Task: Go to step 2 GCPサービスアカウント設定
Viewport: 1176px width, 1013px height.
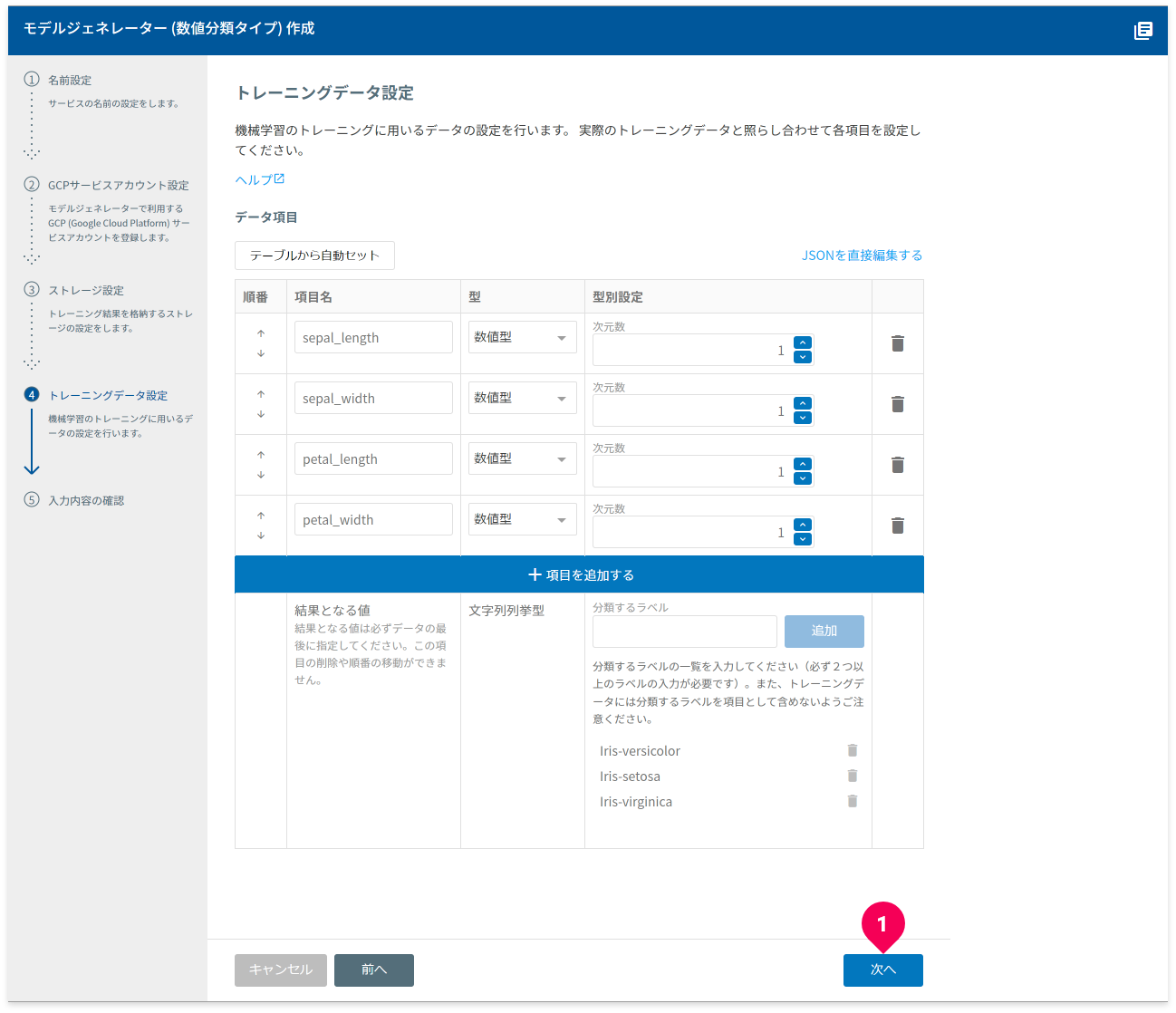Action: click(118, 185)
